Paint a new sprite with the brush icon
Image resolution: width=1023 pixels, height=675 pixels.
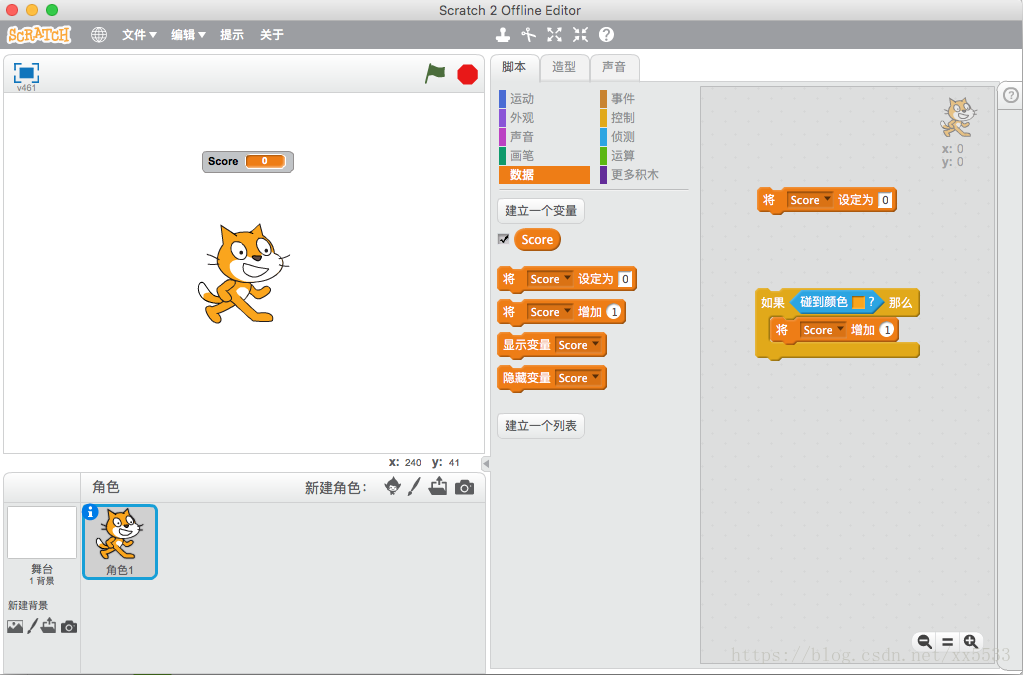pos(414,487)
